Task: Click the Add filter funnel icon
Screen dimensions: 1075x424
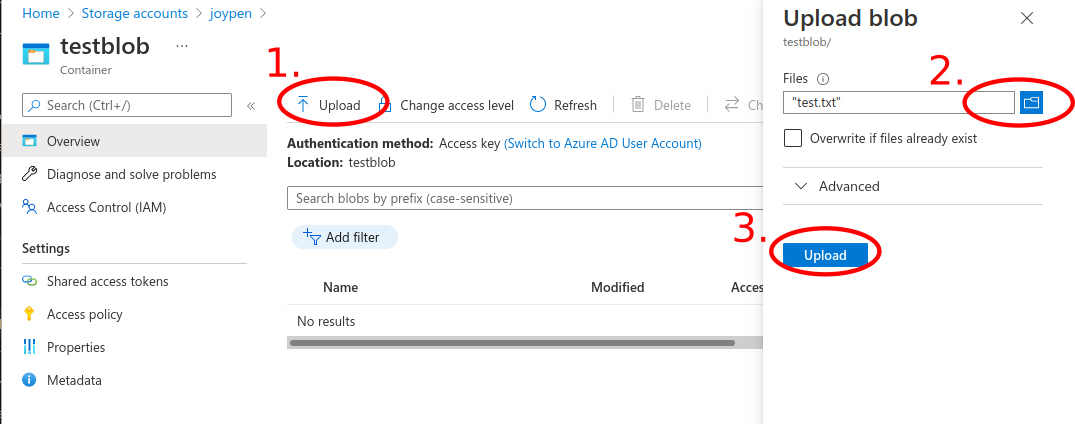Action: (x=312, y=237)
